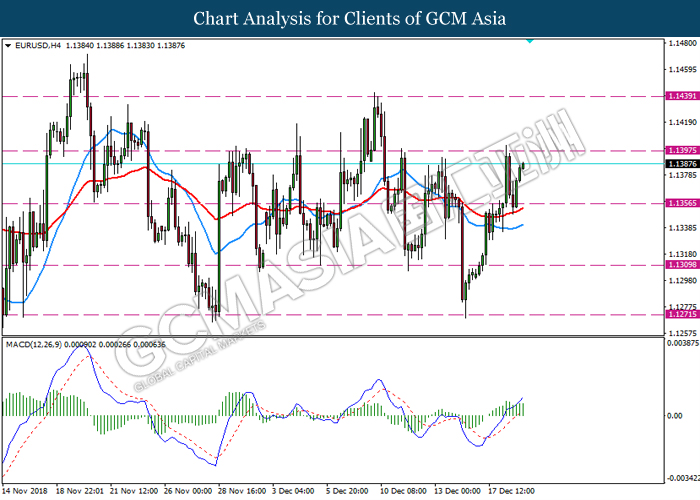Click the 18 Nov 22:01 time label
Viewport: 700px width, 500px height.
coord(79,491)
